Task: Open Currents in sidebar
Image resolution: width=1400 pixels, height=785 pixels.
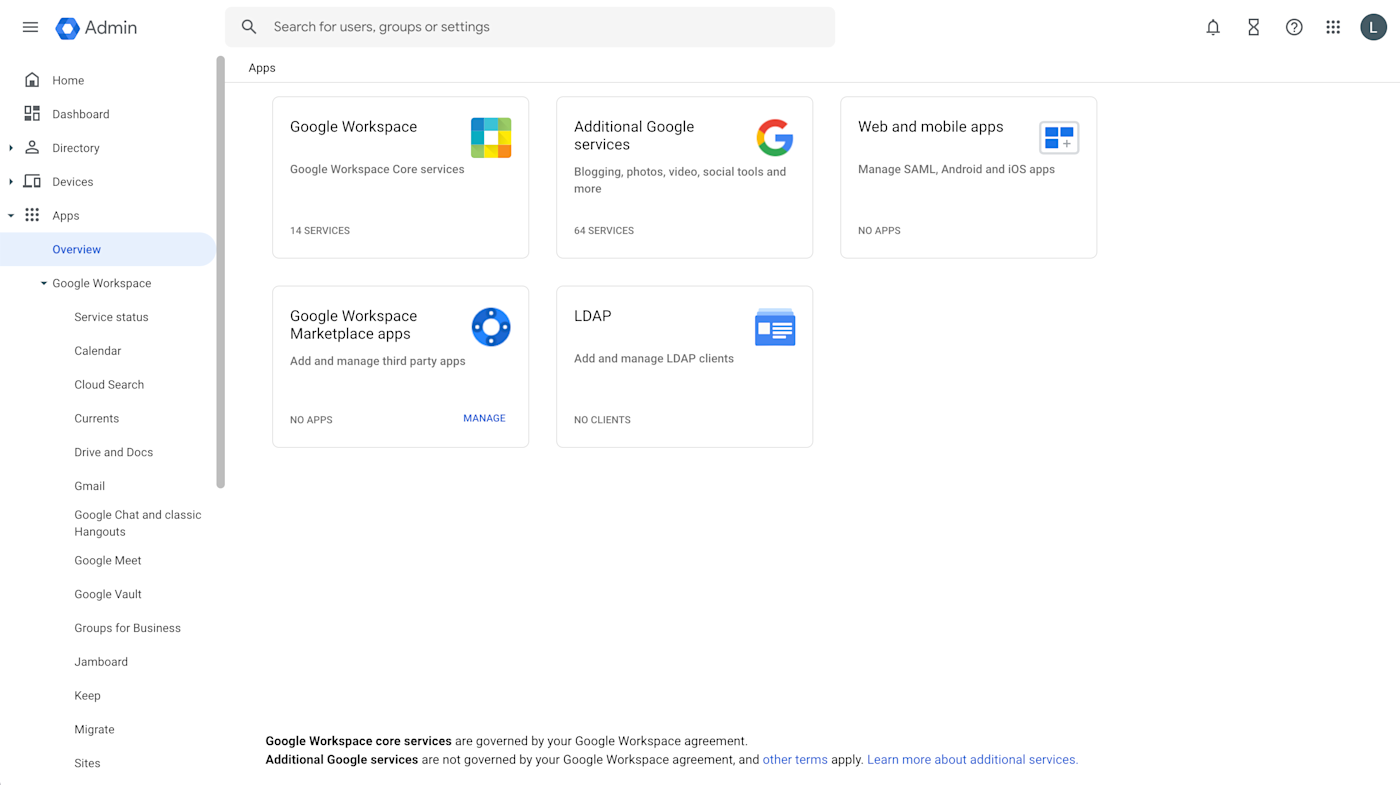Action: tap(96, 419)
